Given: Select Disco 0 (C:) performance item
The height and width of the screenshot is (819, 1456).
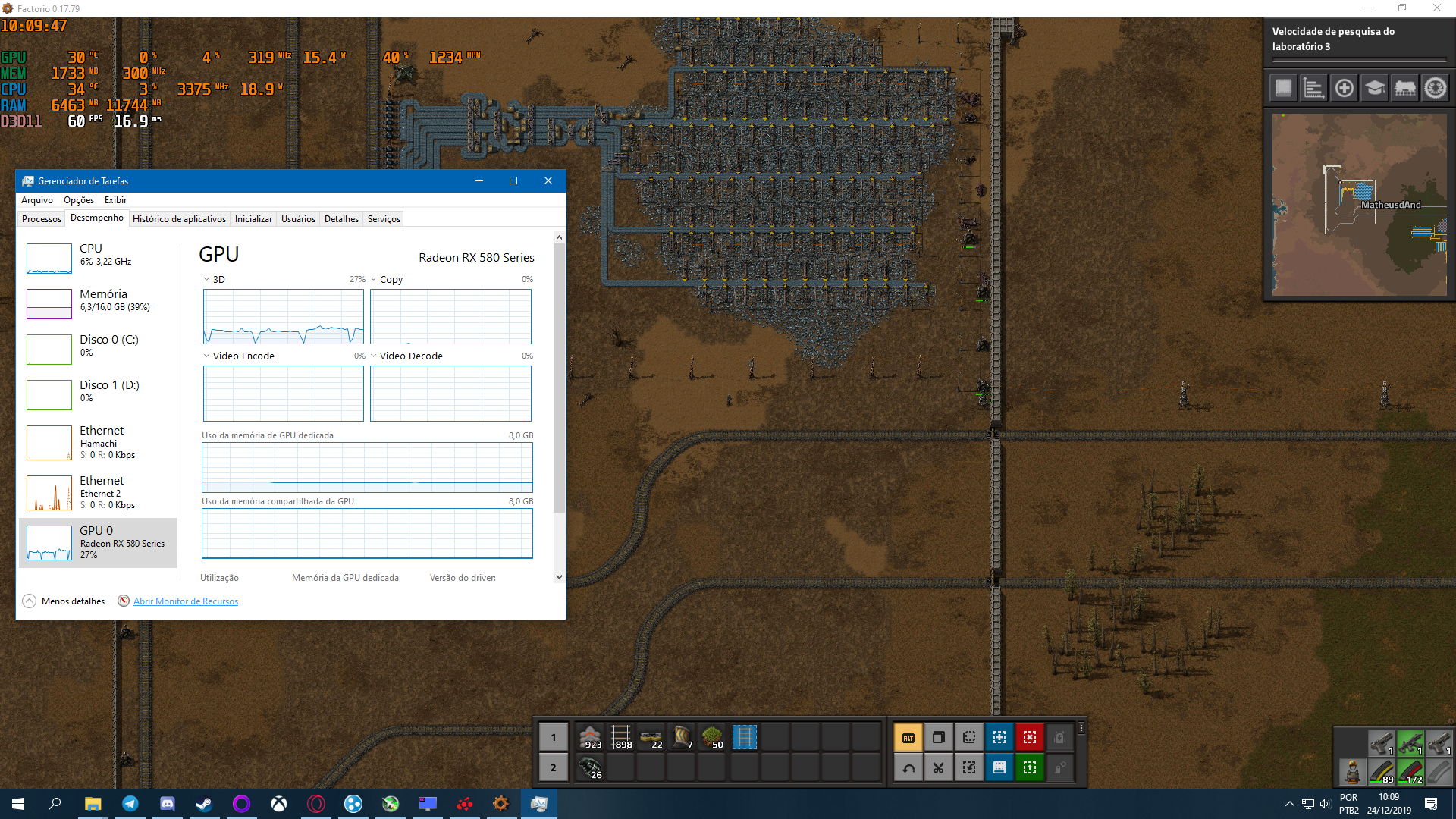Looking at the screenshot, I should pyautogui.click(x=98, y=350).
